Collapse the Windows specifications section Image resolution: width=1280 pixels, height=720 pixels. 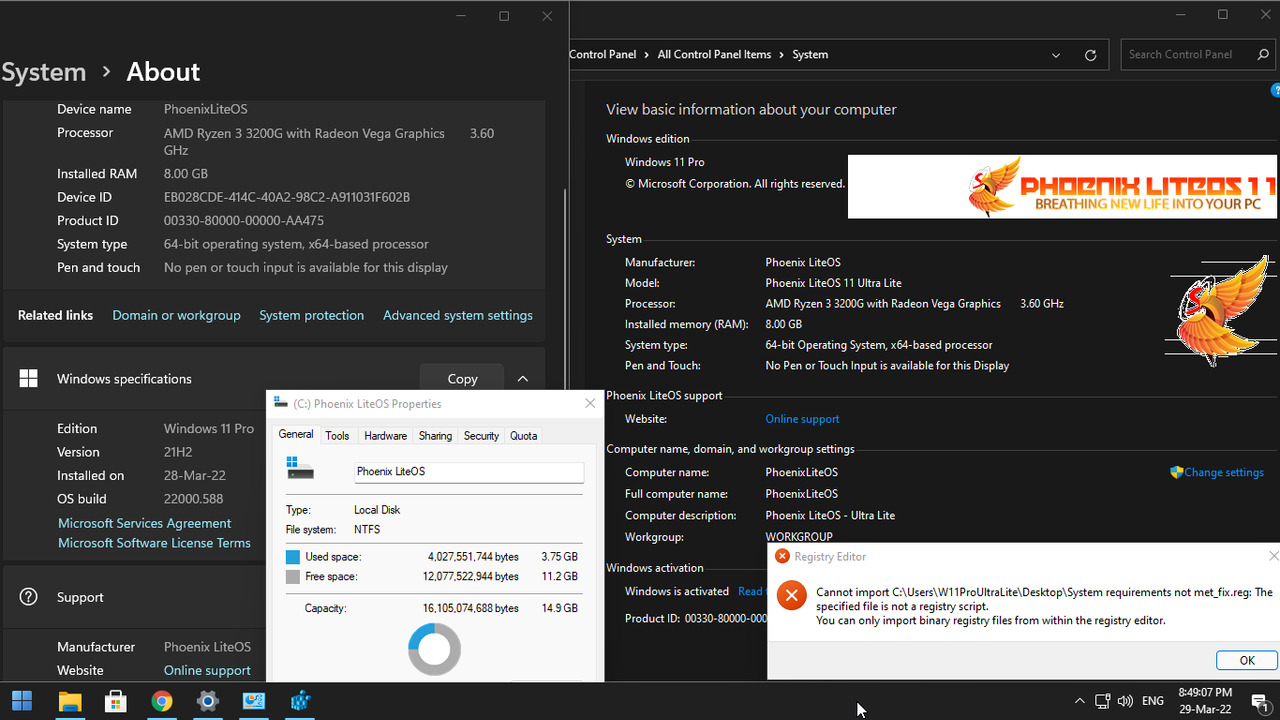(522, 379)
